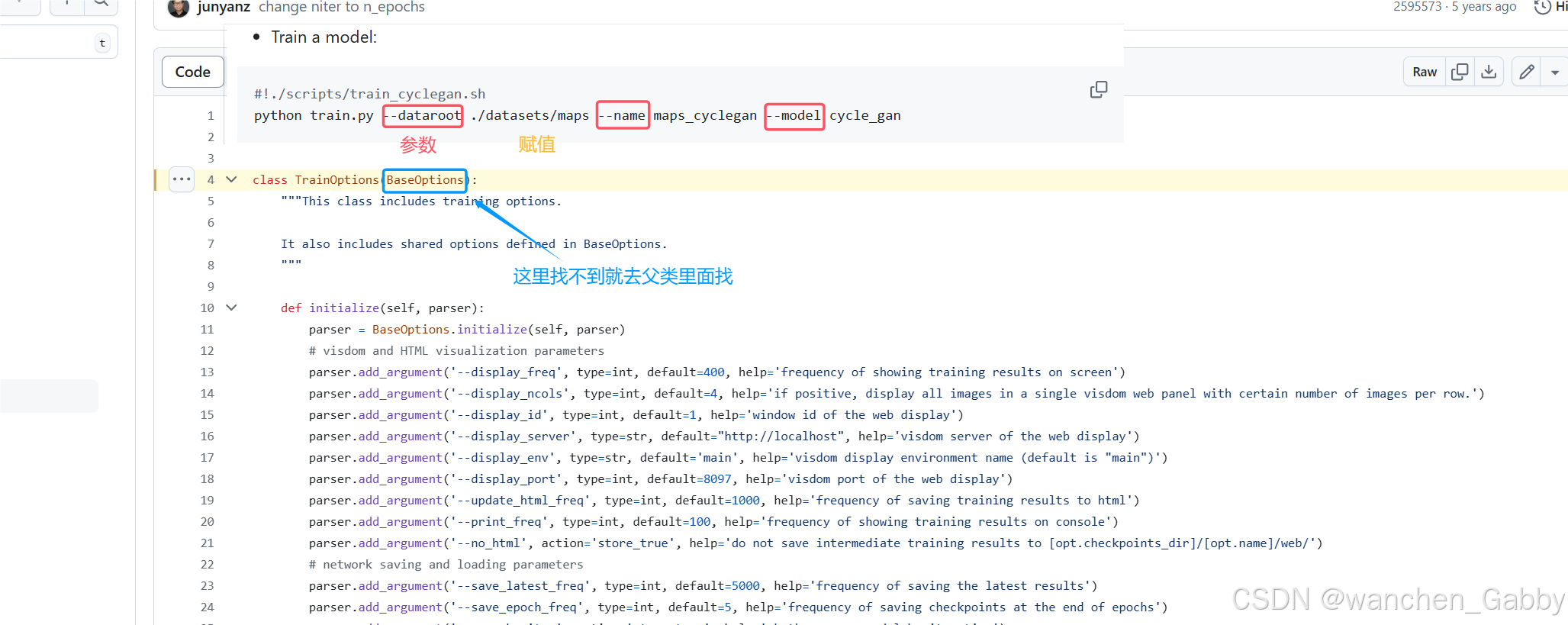Select line number 1
The height and width of the screenshot is (625, 1568).
coord(211,115)
